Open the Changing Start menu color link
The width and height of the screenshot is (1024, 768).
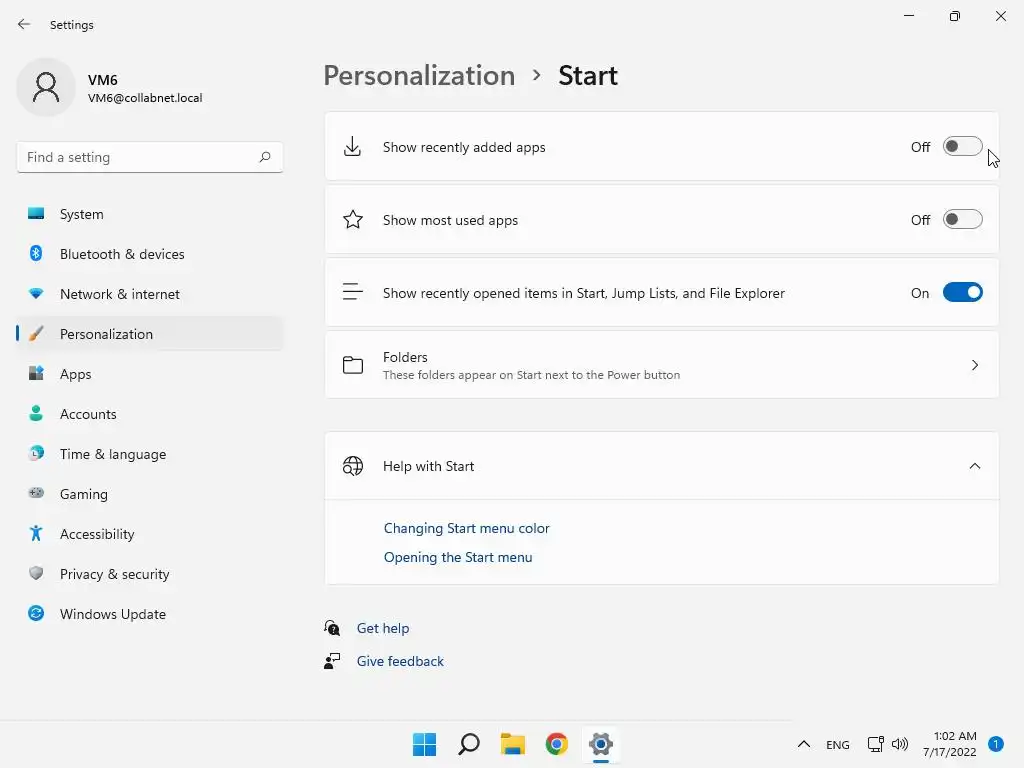pyautogui.click(x=467, y=528)
